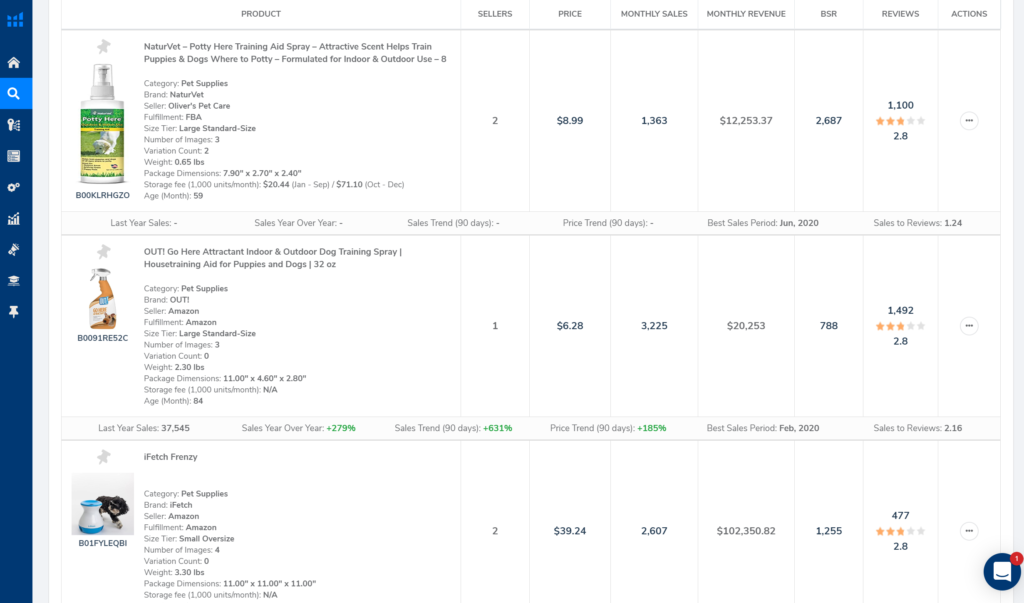Image resolution: width=1024 pixels, height=603 pixels.
Task: Open the chat support bubble
Action: point(1001,571)
